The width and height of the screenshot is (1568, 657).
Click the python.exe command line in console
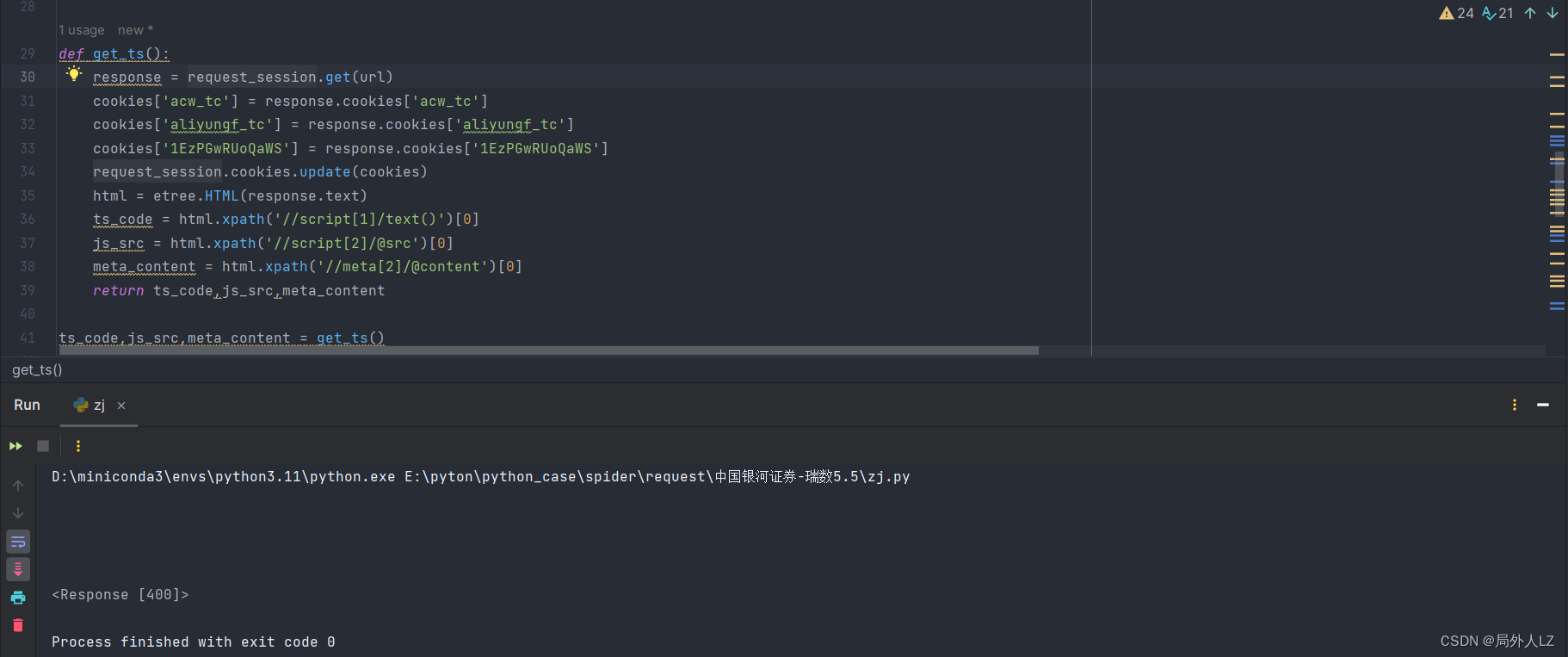(x=480, y=477)
